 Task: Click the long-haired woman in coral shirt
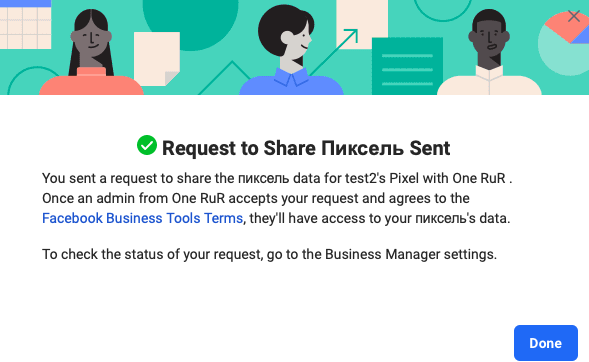click(x=91, y=53)
